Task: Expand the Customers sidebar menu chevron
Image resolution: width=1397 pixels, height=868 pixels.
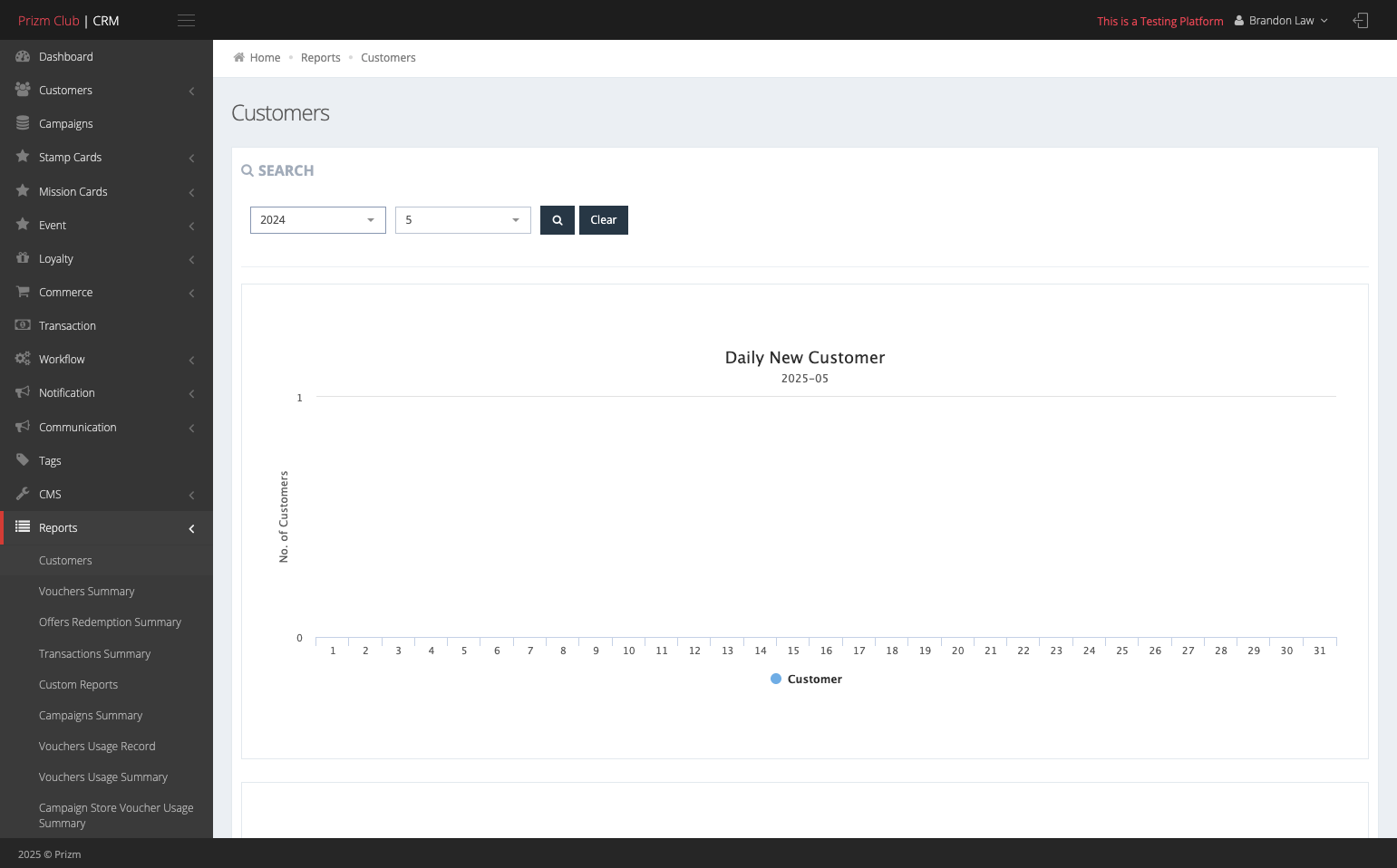Action: coord(191,91)
